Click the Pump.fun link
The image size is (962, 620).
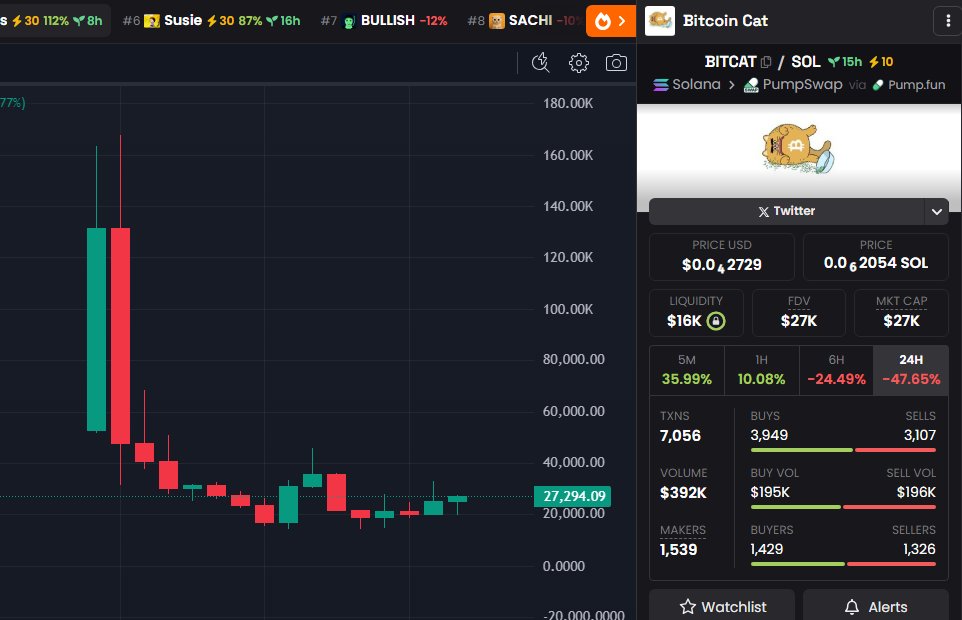pyautogui.click(x=909, y=85)
